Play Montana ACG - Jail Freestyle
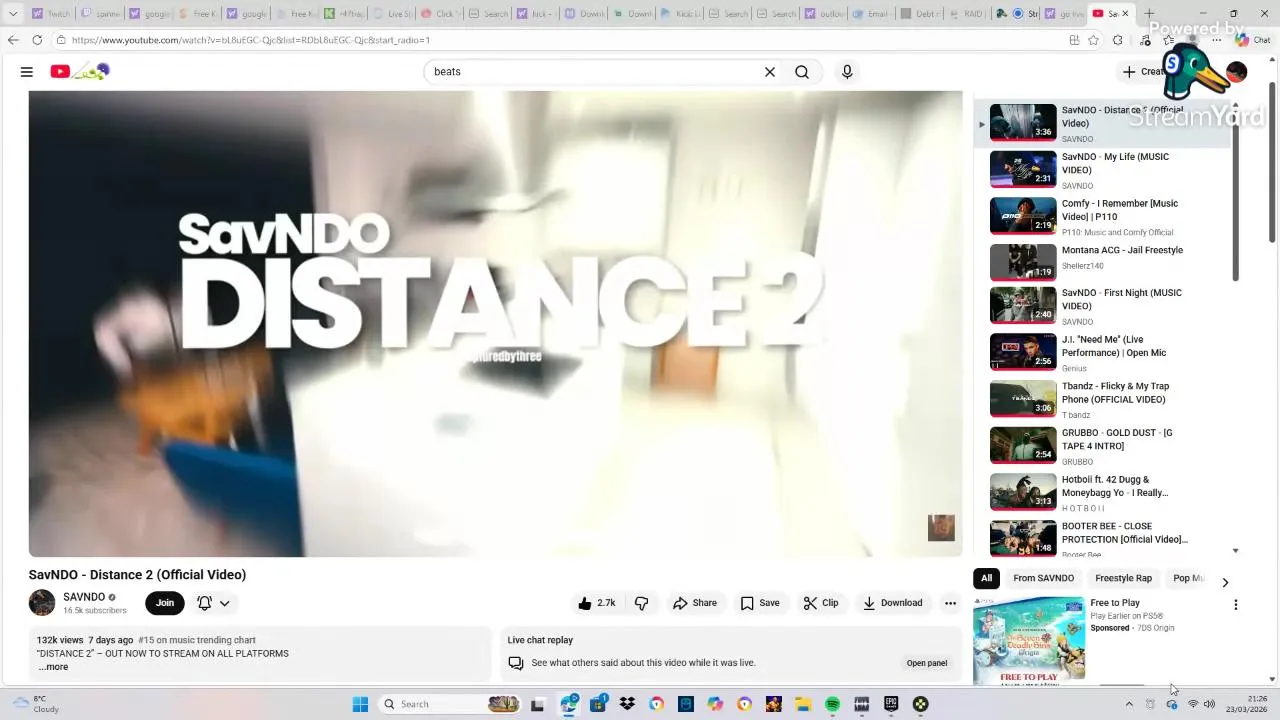 pyautogui.click(x=1103, y=263)
